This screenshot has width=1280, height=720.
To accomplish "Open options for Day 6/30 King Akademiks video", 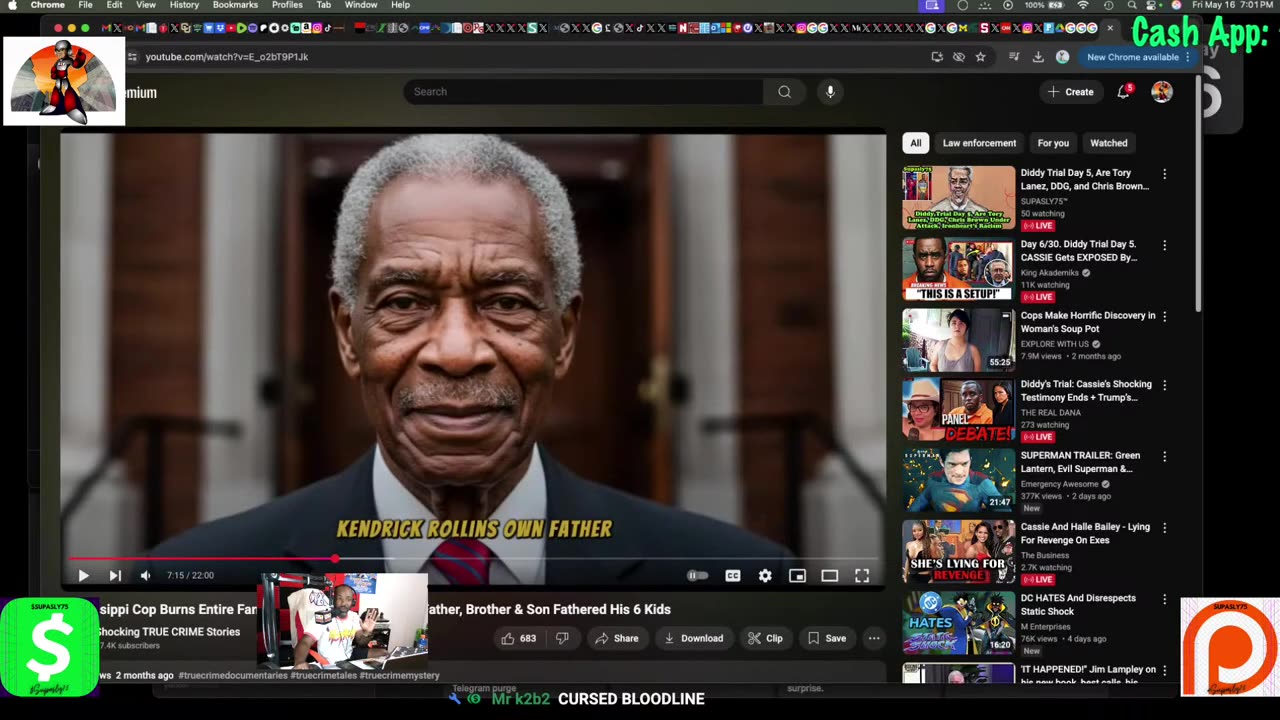I will pos(1164,245).
